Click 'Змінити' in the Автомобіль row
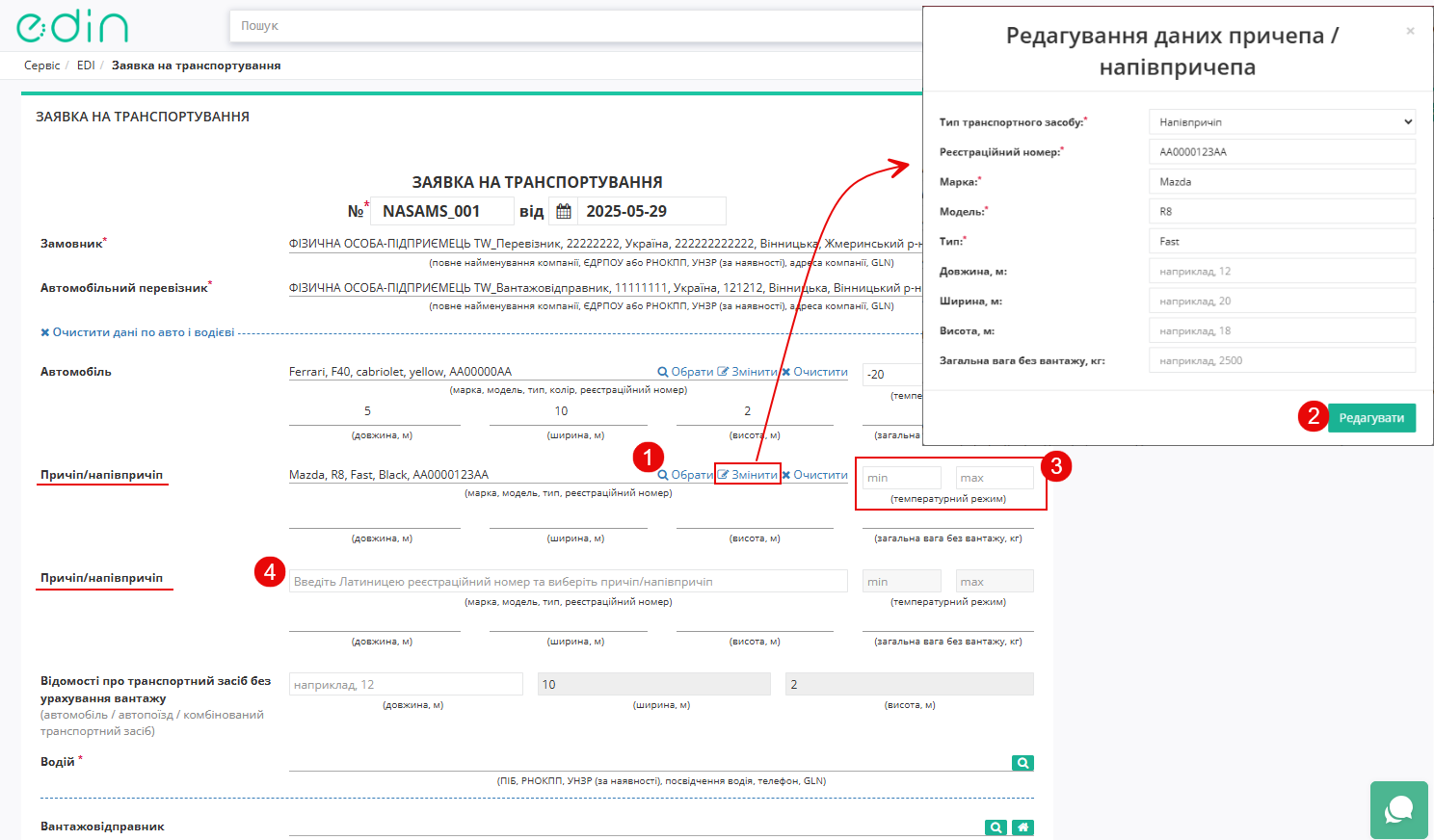The height and width of the screenshot is (840, 1434). 748,372
